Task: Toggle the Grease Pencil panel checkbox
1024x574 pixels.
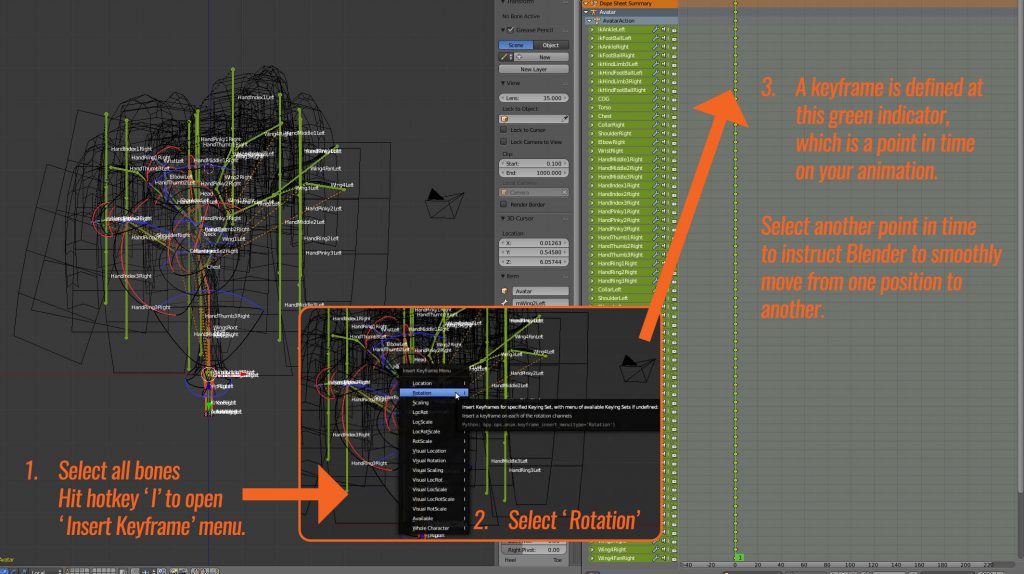Action: point(511,30)
